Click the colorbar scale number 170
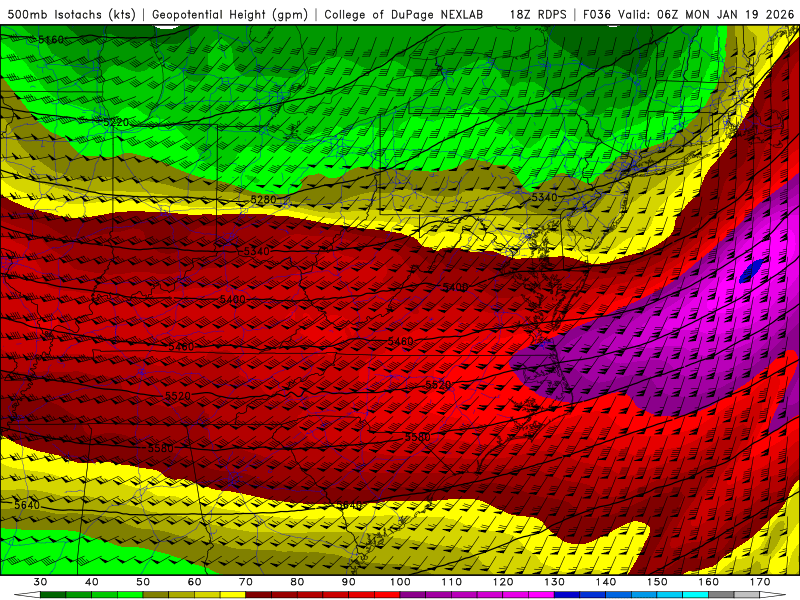The width and height of the screenshot is (800, 600). pyautogui.click(x=760, y=582)
